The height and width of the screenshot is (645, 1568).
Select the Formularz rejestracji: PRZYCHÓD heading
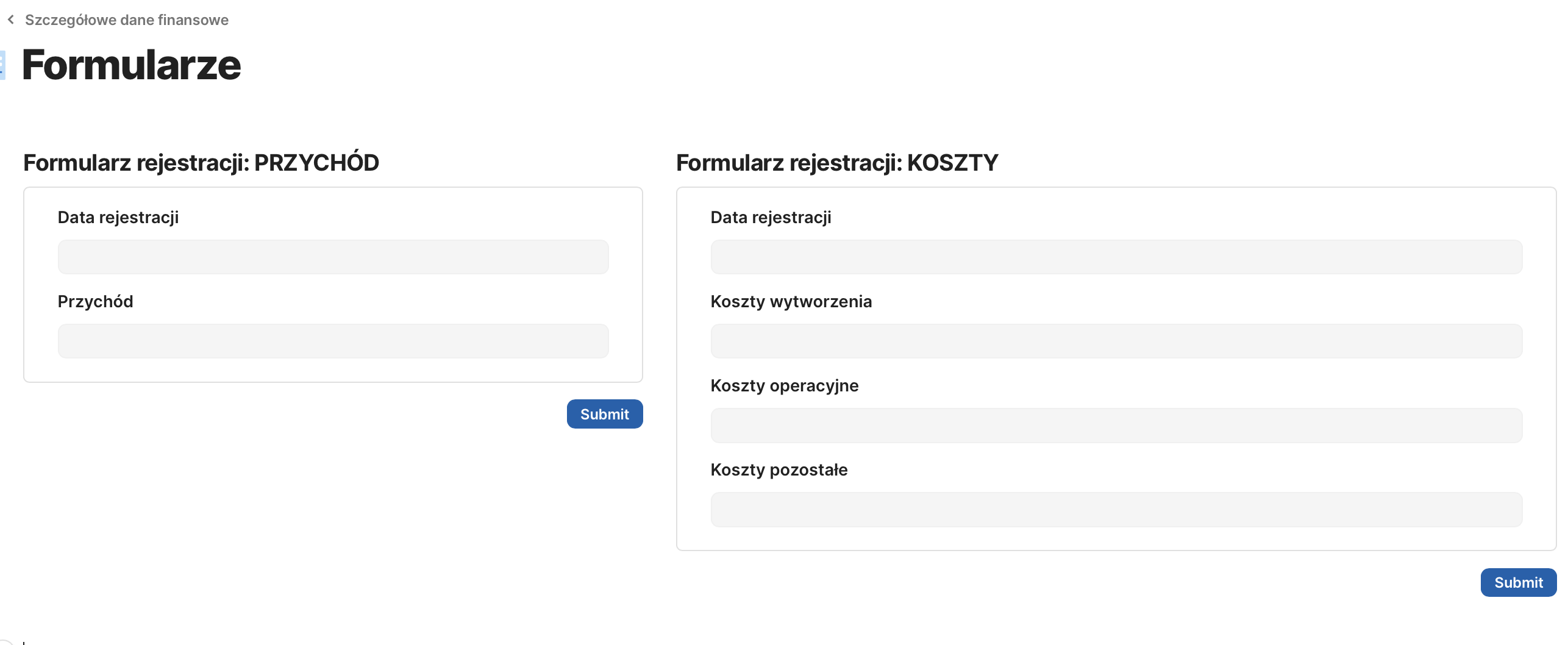pos(201,163)
